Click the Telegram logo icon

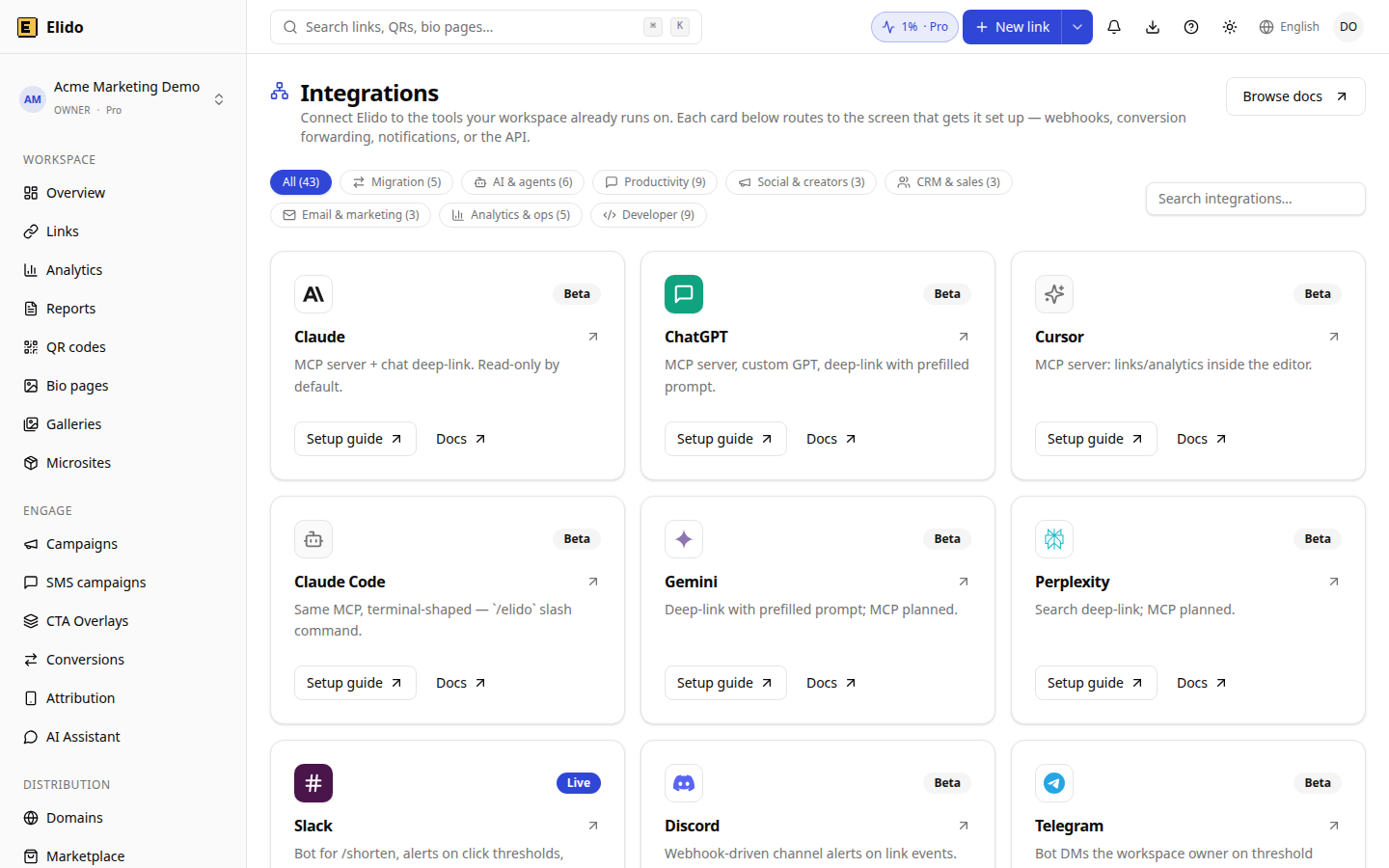(x=1054, y=783)
